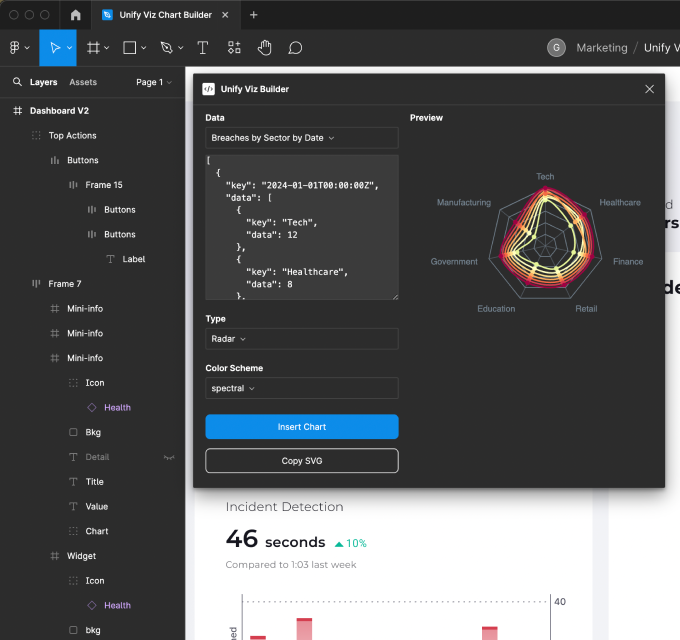Image resolution: width=680 pixels, height=640 pixels.
Task: Select the Hand tool
Action: click(265, 47)
